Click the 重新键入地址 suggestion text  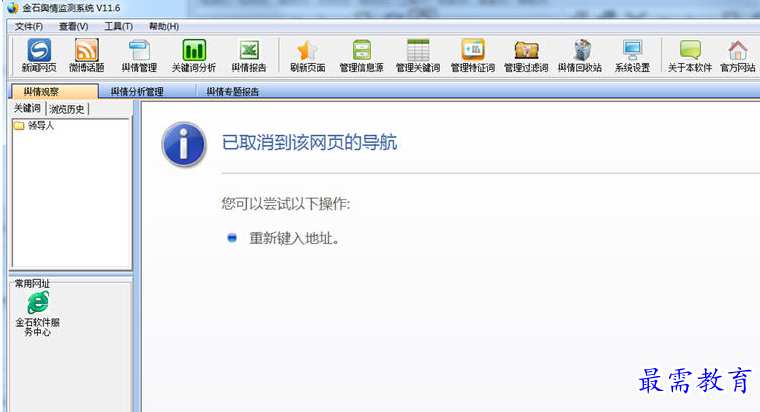point(294,238)
